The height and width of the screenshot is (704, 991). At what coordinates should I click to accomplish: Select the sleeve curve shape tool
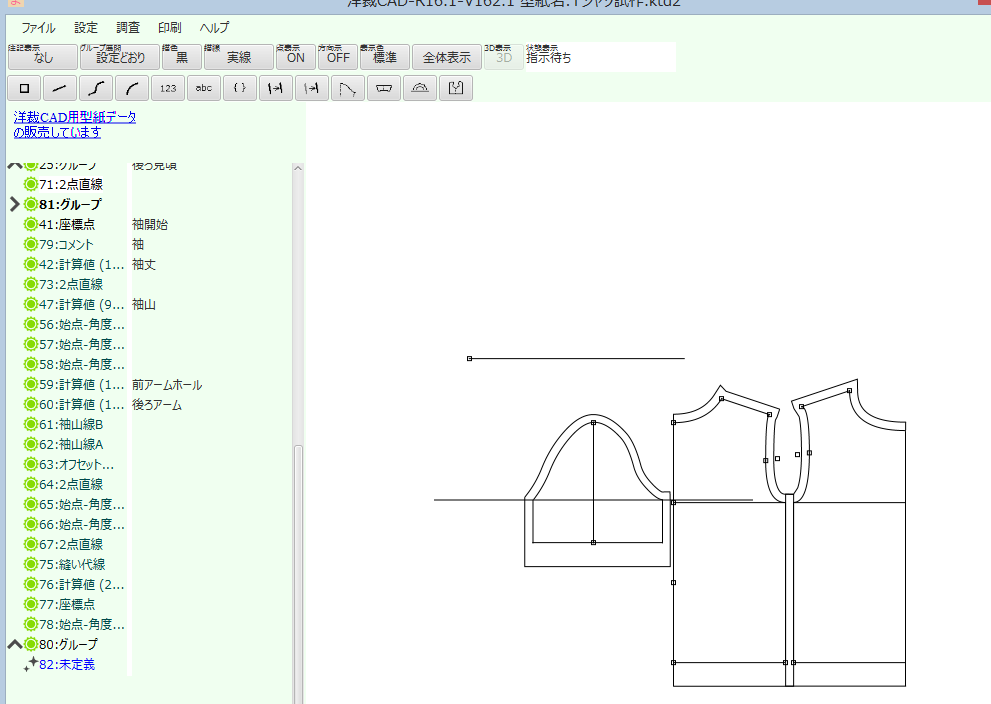click(x=348, y=88)
